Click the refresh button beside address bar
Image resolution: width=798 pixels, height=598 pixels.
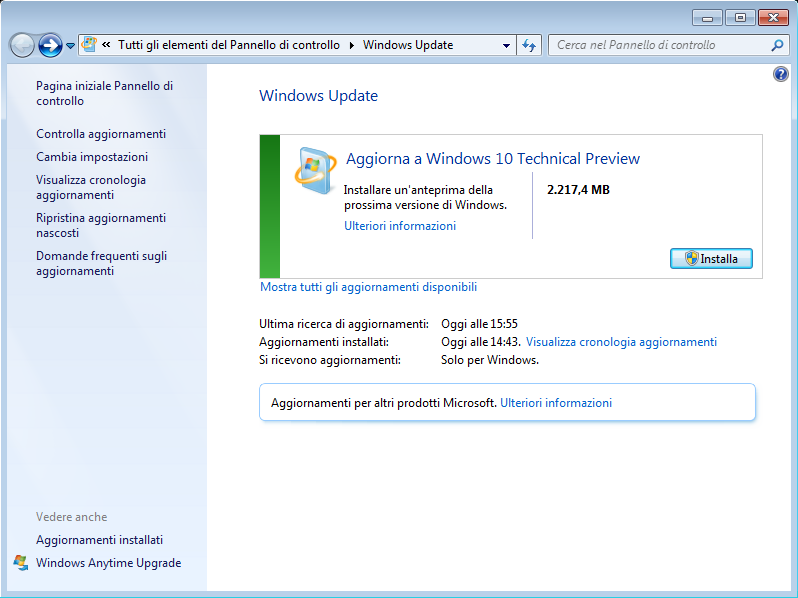pyautogui.click(x=530, y=45)
